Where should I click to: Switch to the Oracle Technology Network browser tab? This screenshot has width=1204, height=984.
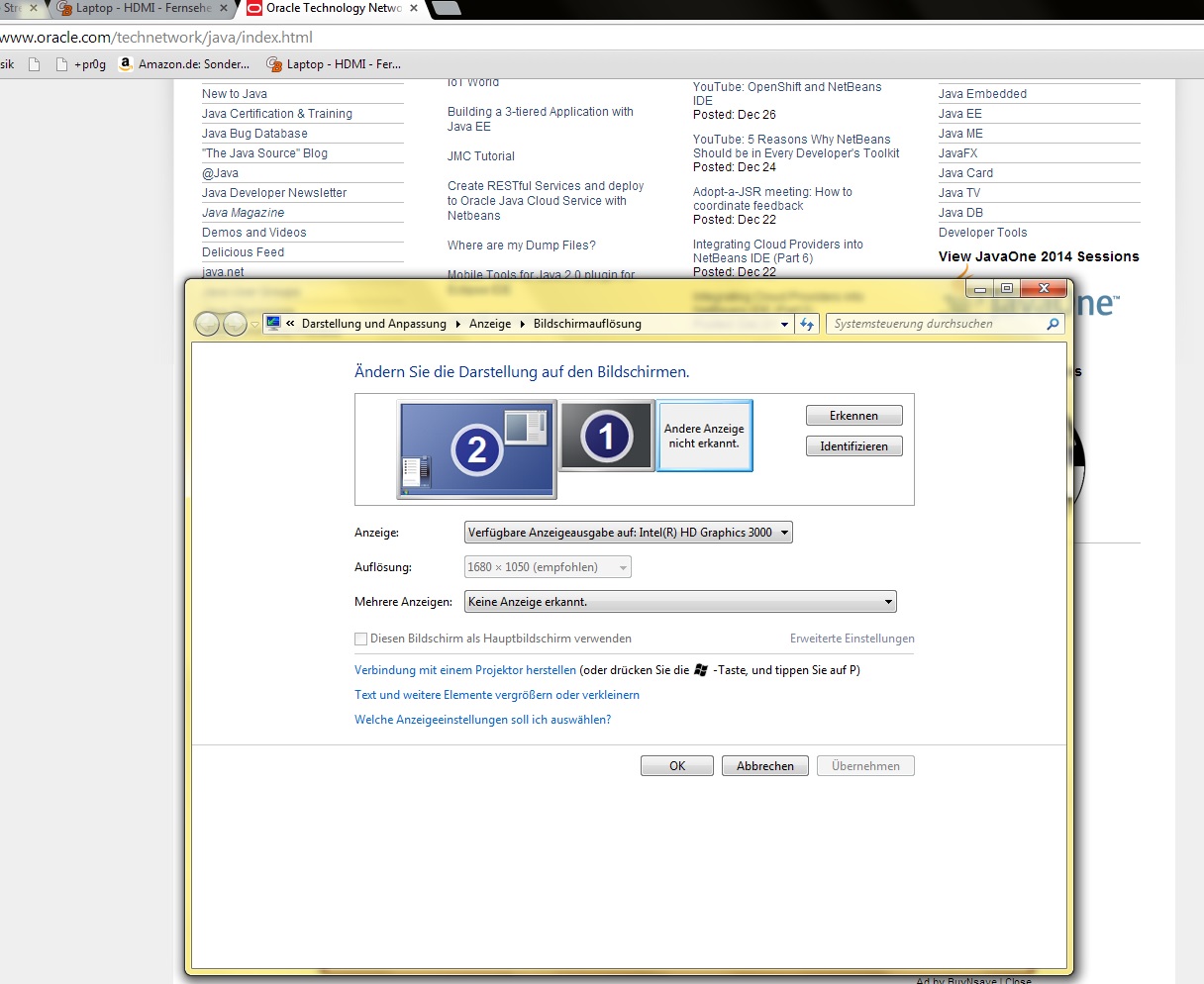[x=333, y=8]
